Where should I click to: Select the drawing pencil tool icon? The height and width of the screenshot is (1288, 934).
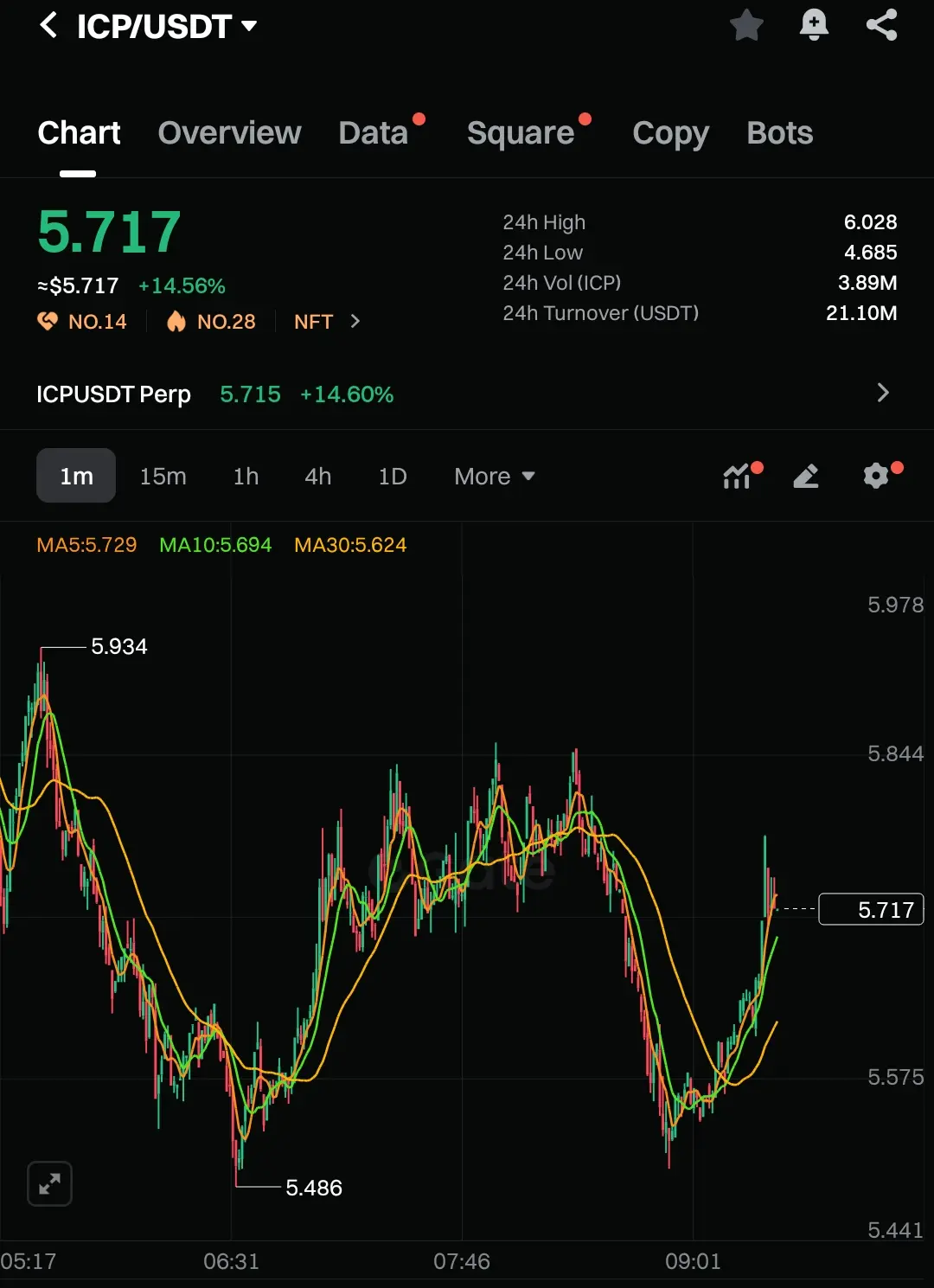806,476
